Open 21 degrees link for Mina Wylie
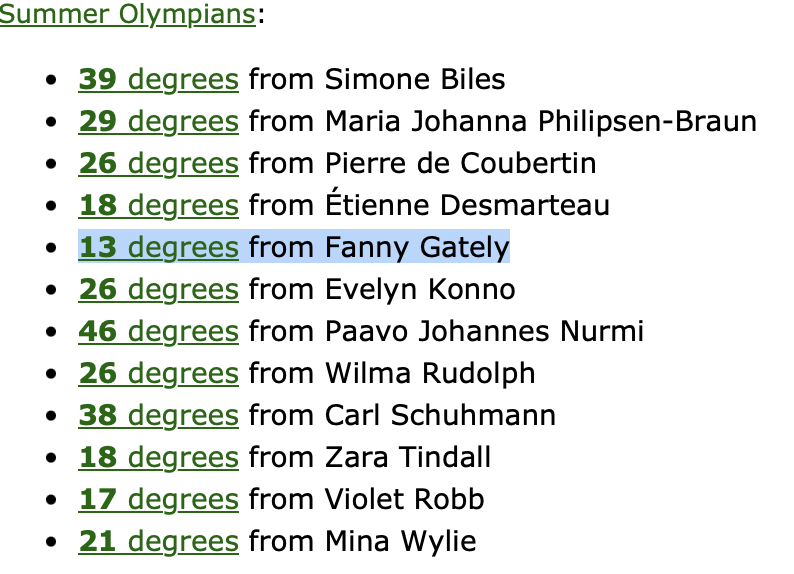Viewport: 794px width, 574px height. (158, 542)
